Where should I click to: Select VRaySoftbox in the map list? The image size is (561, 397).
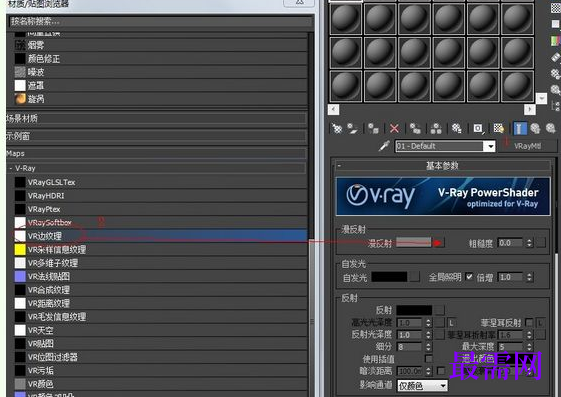tap(160, 222)
